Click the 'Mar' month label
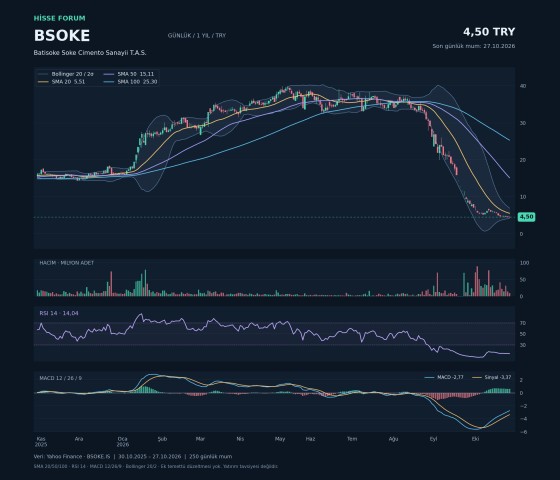The height and width of the screenshot is (480, 560). click(x=200, y=439)
